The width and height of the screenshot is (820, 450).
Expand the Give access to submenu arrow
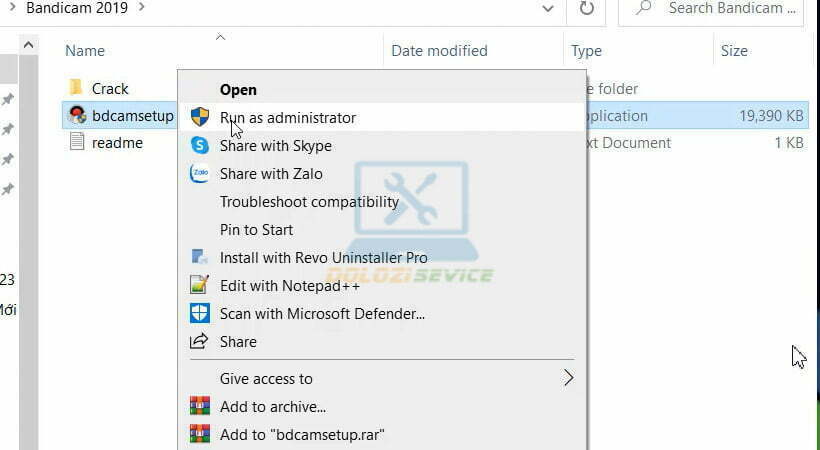tap(568, 378)
